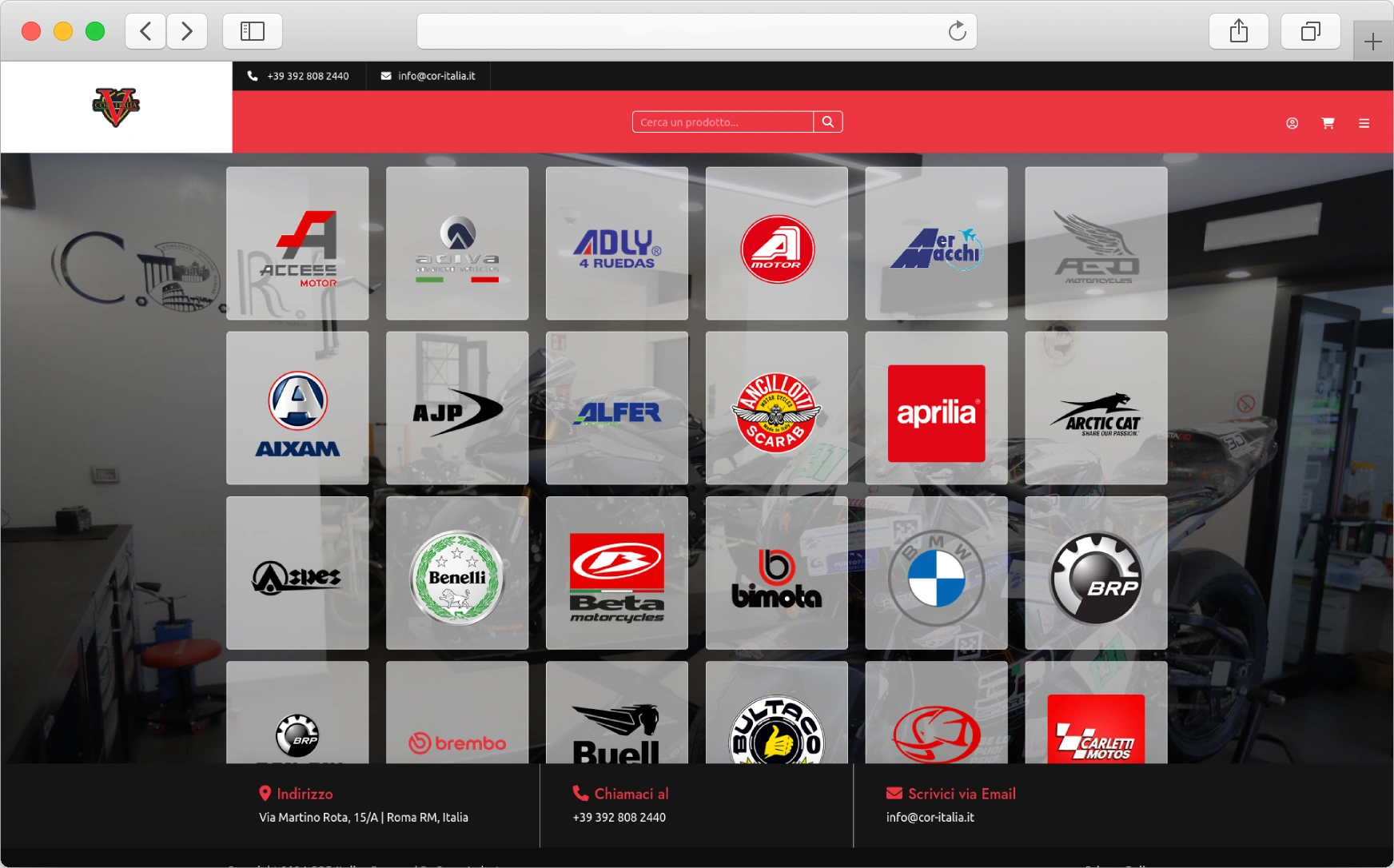The height and width of the screenshot is (868, 1394).
Task: Open the Buell brand tile
Action: click(617, 713)
